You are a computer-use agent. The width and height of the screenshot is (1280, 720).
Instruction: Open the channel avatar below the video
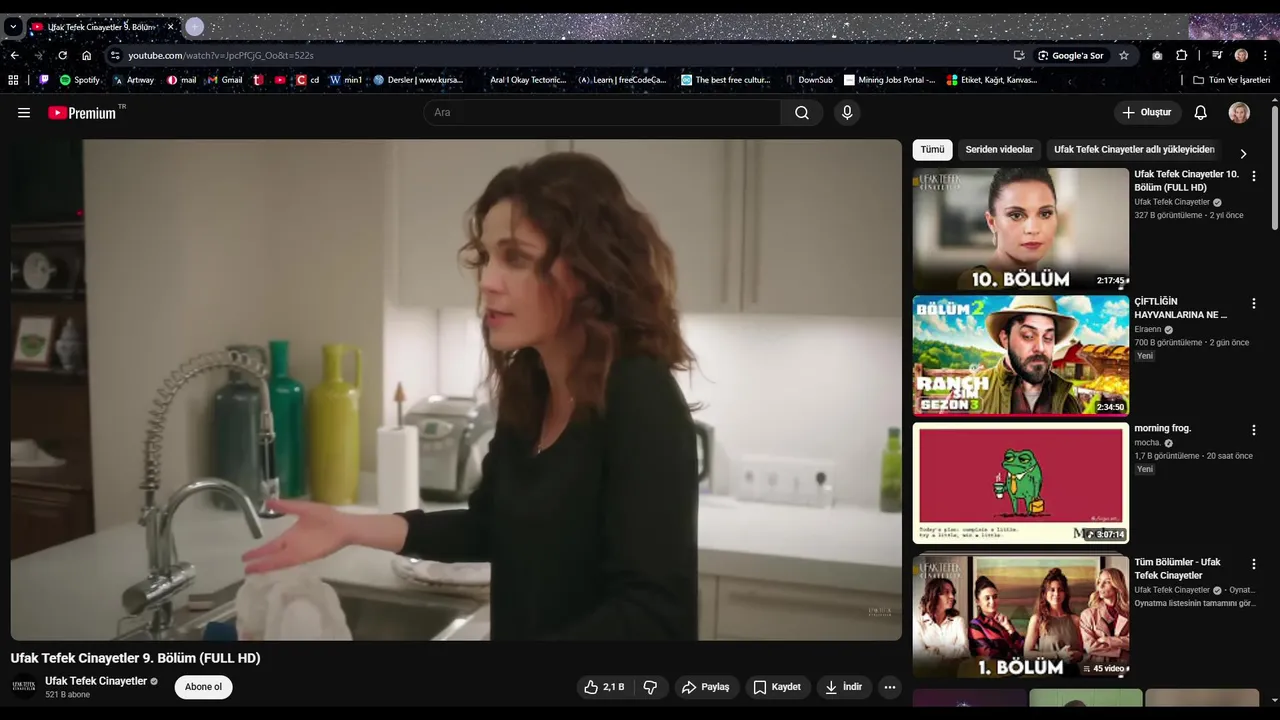(24, 686)
